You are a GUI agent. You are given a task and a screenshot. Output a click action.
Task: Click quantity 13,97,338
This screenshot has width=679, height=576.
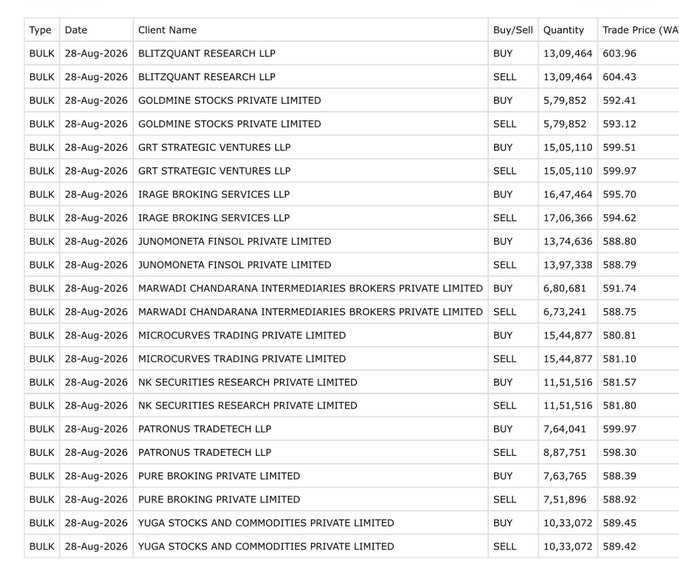click(568, 265)
